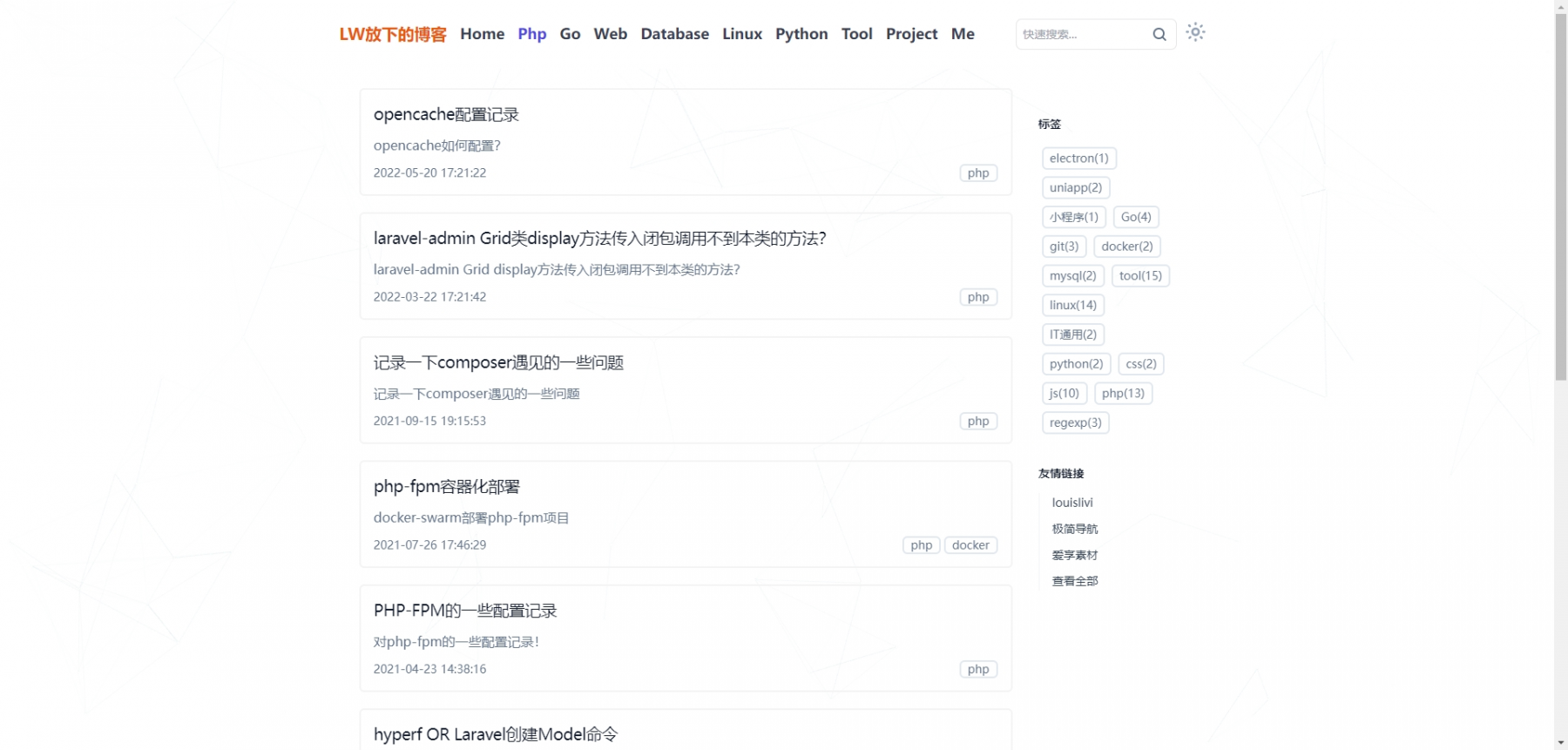Go to the Project page
This screenshot has height=750, width=1568.
(x=912, y=34)
